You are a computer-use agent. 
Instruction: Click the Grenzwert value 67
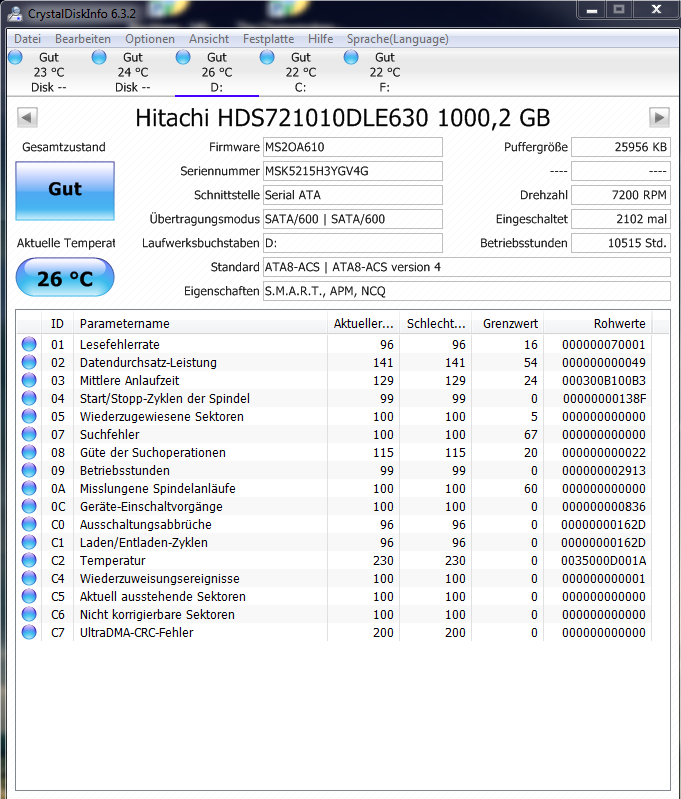tap(531, 435)
